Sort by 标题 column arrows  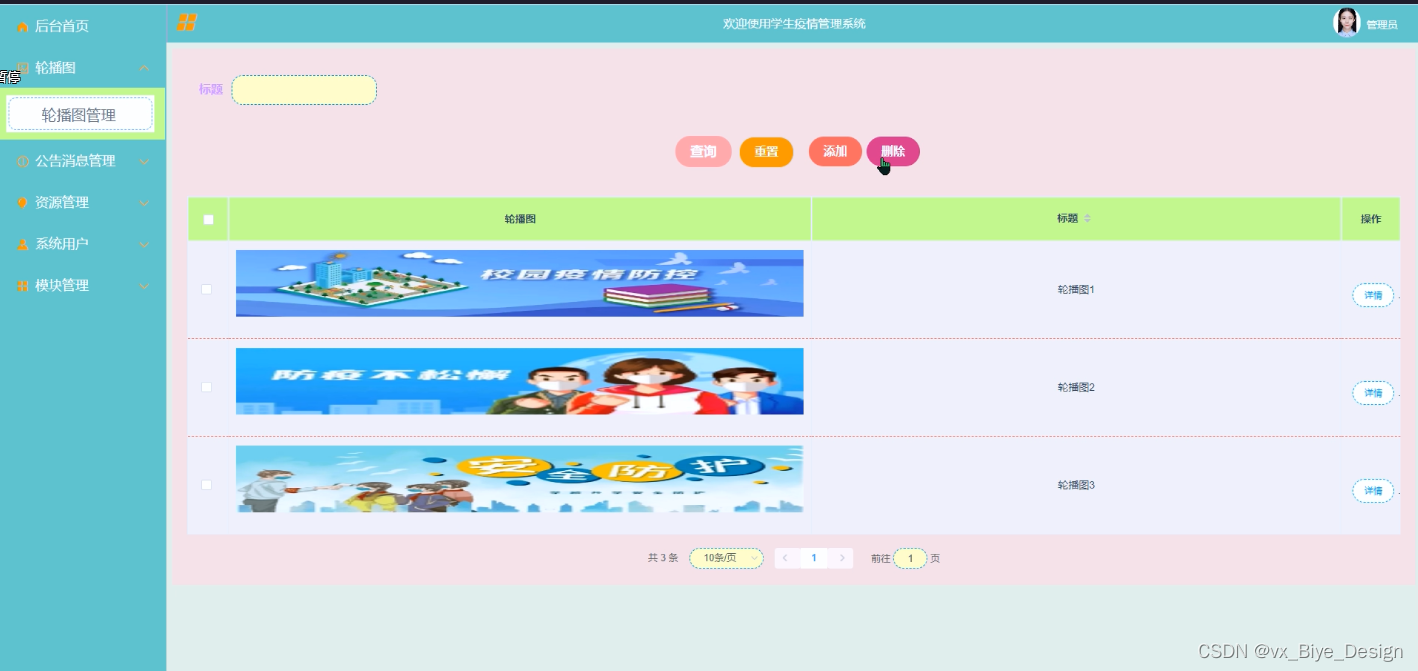click(1088, 218)
